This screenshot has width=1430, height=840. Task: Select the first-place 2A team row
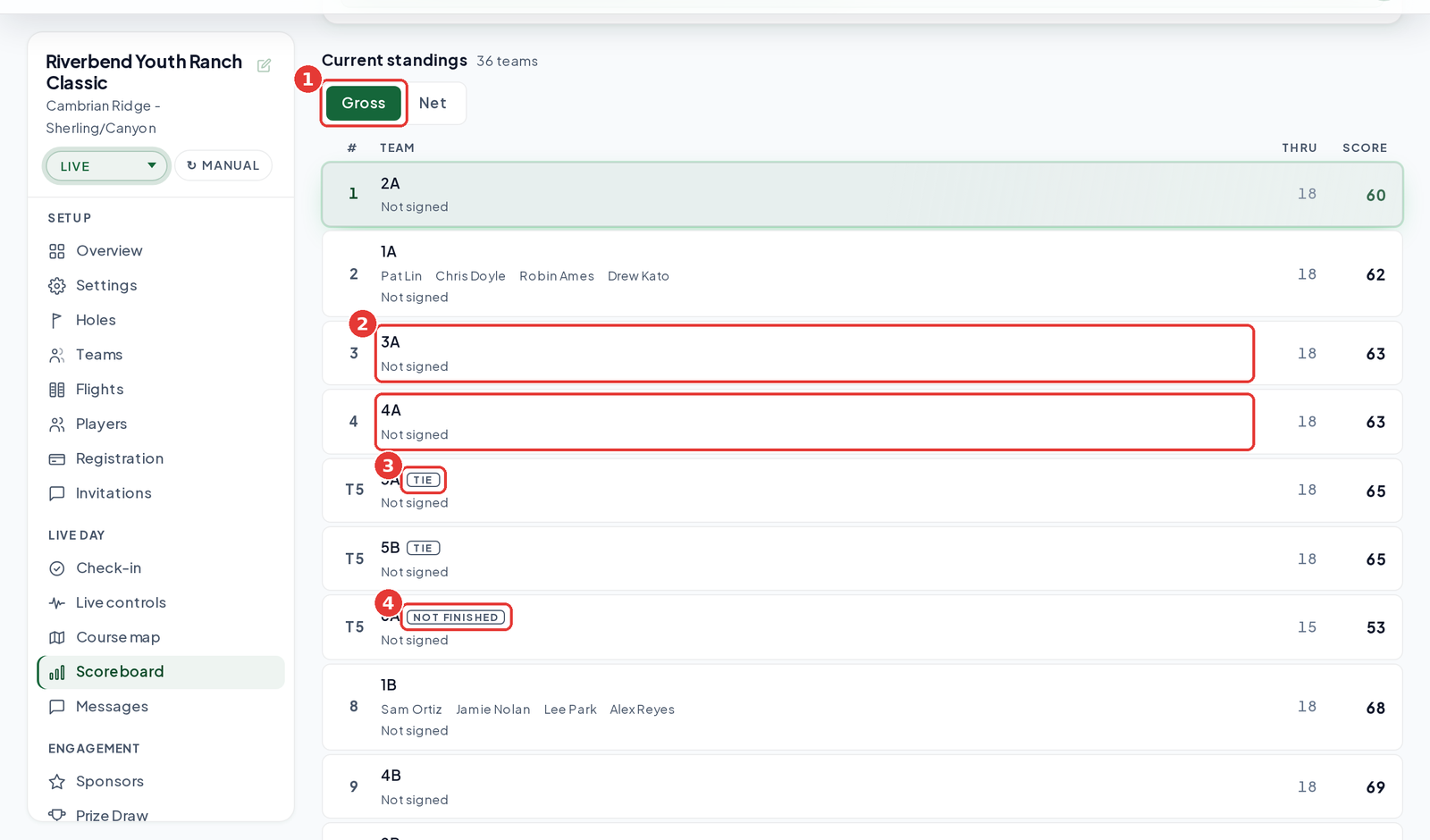point(862,194)
